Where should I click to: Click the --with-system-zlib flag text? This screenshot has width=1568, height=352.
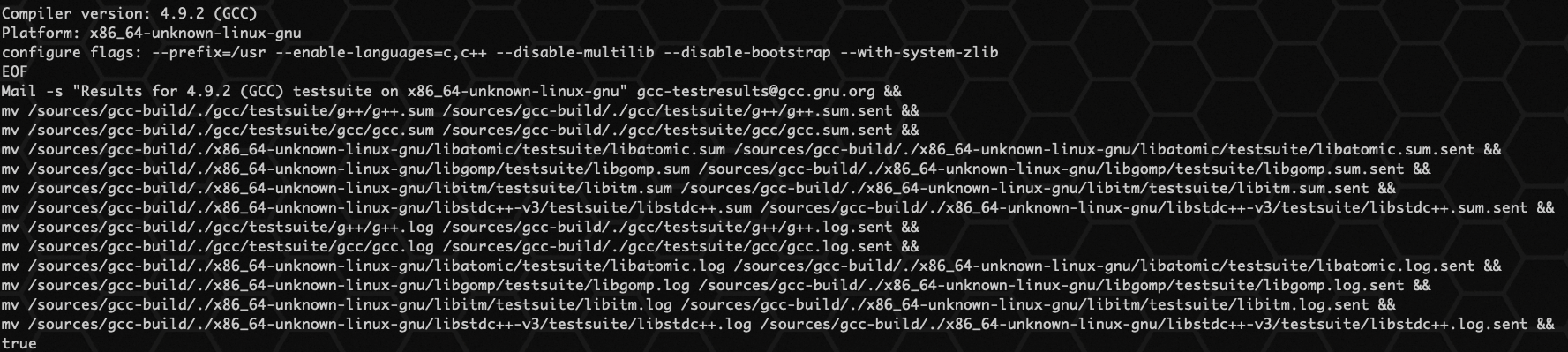pyautogui.click(x=919, y=52)
